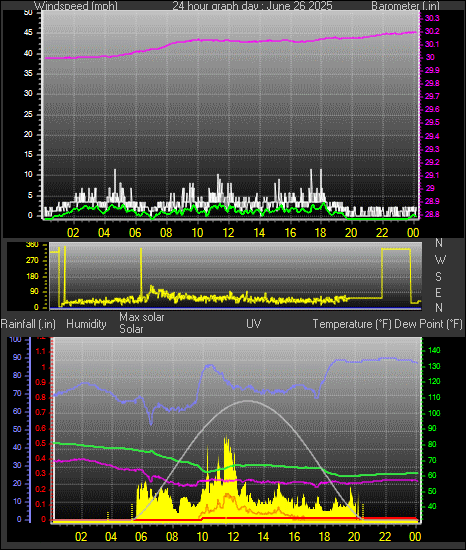
Task: Click the W wind direction label
Action: (x=440, y=260)
